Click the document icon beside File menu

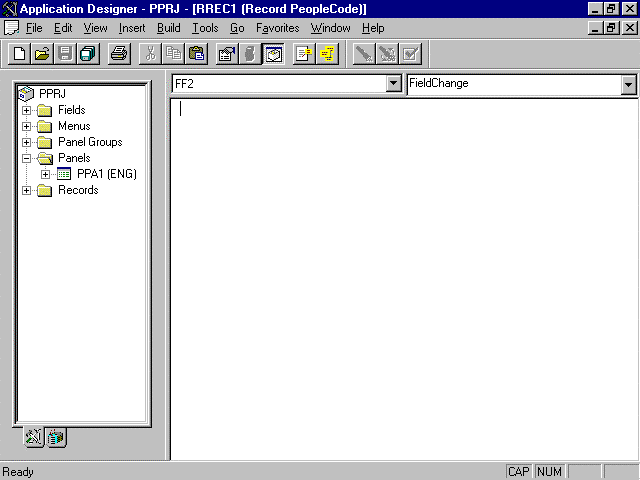11,28
